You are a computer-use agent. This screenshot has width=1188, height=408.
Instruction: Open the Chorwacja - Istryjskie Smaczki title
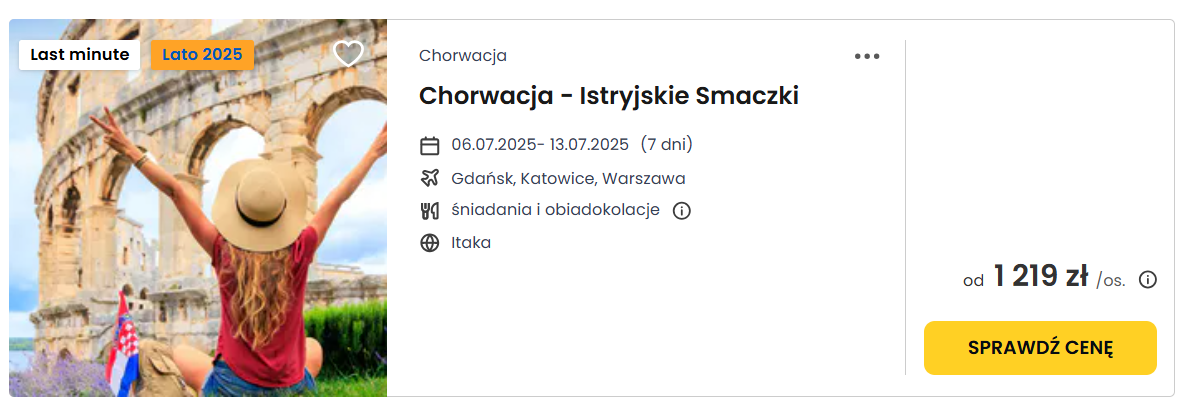coord(609,96)
